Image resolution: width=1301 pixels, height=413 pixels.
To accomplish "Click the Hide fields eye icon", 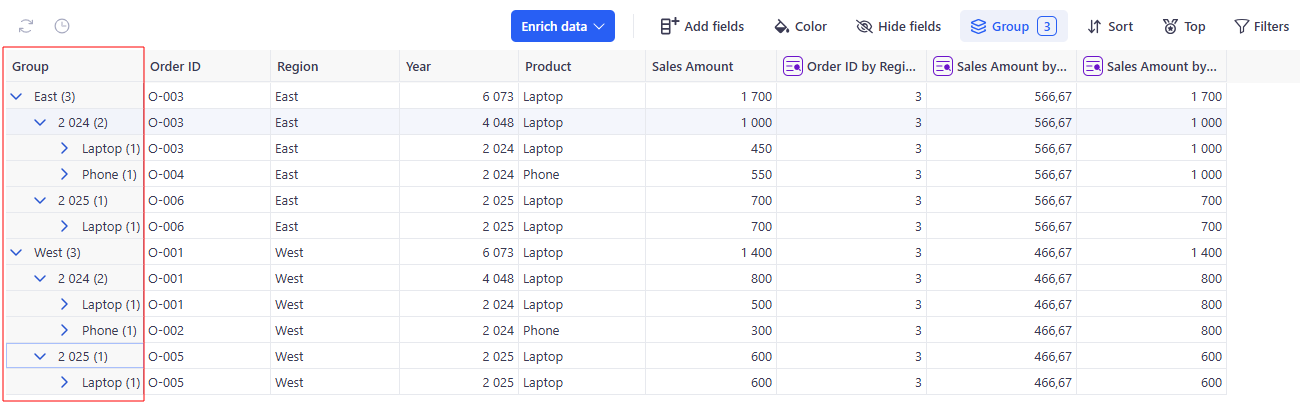I will (865, 26).
